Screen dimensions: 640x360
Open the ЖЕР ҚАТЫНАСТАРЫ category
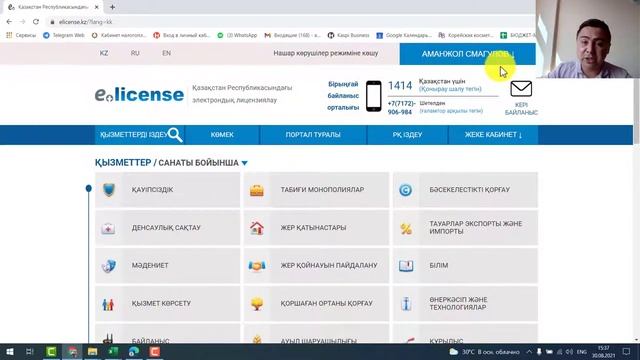pyautogui.click(x=316, y=228)
